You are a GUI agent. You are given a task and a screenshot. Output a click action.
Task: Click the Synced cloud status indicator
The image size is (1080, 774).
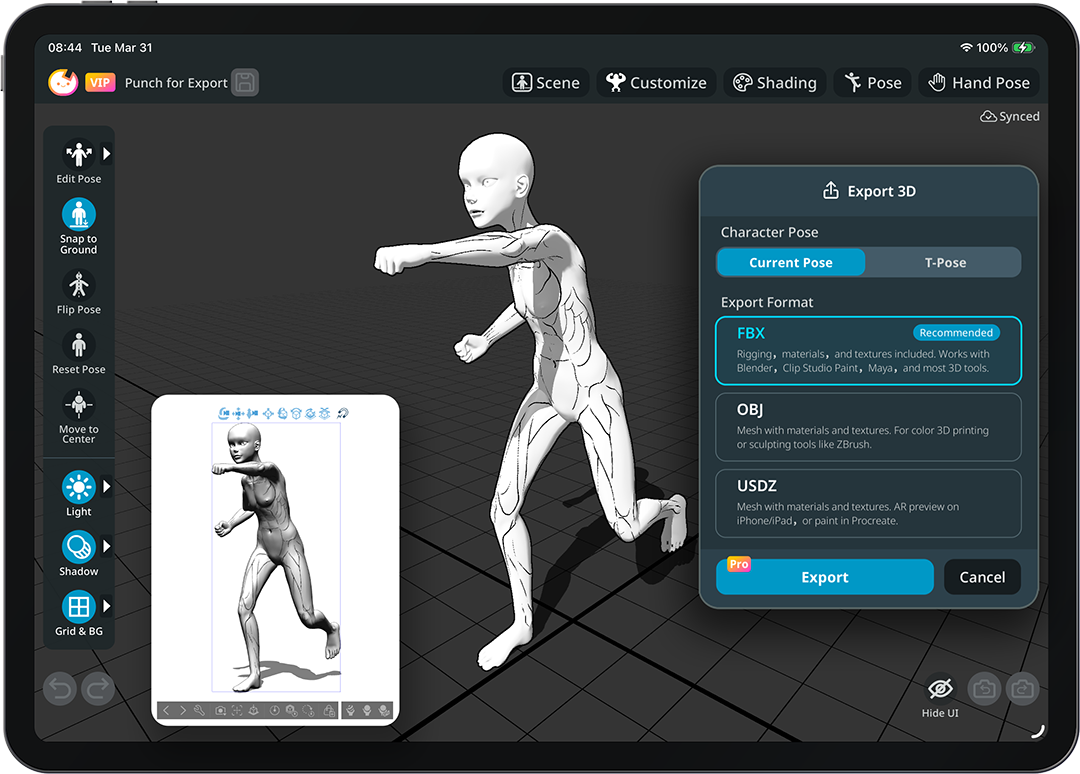pyautogui.click(x=1009, y=116)
